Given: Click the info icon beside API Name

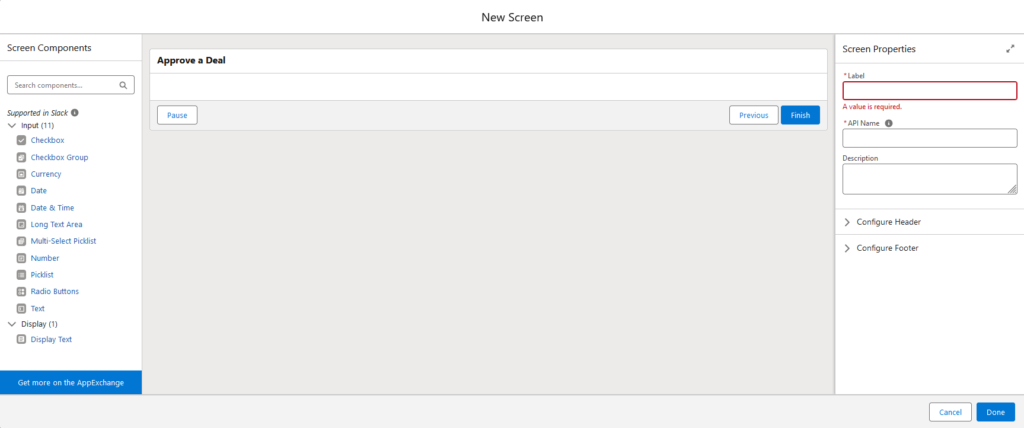Looking at the screenshot, I should click(x=889, y=124).
